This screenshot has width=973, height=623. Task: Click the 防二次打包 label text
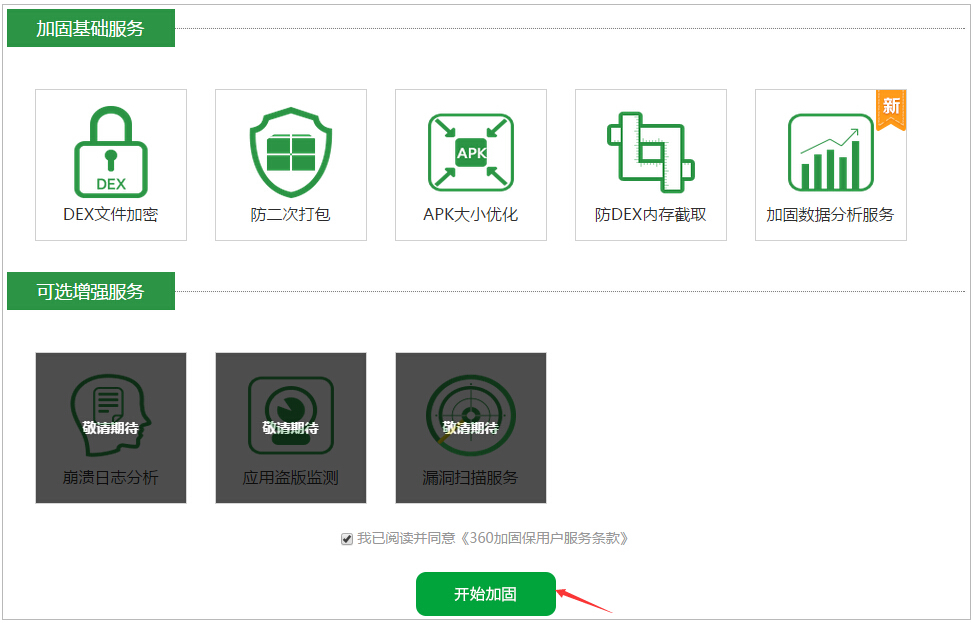pos(290,215)
